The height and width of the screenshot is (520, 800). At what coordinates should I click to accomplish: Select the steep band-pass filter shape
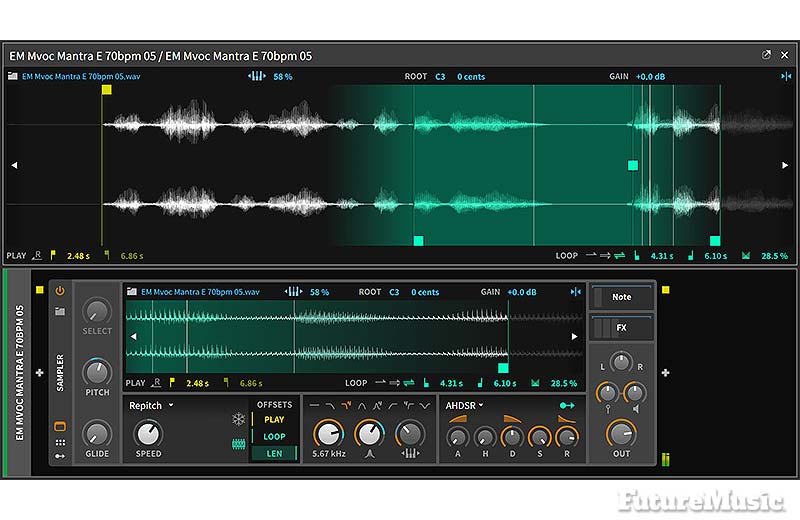coord(378,406)
